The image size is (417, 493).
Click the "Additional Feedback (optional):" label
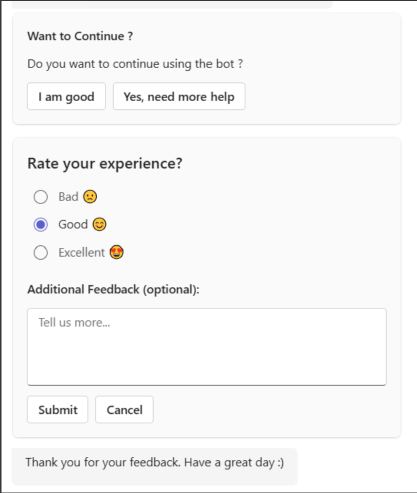tap(113, 289)
